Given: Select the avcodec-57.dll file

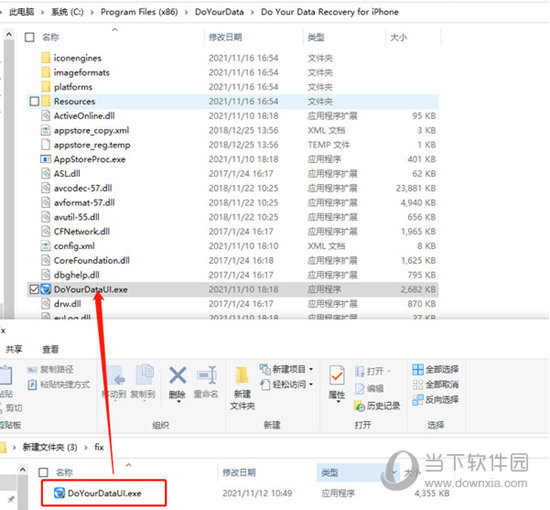Looking at the screenshot, I should [233, 188].
